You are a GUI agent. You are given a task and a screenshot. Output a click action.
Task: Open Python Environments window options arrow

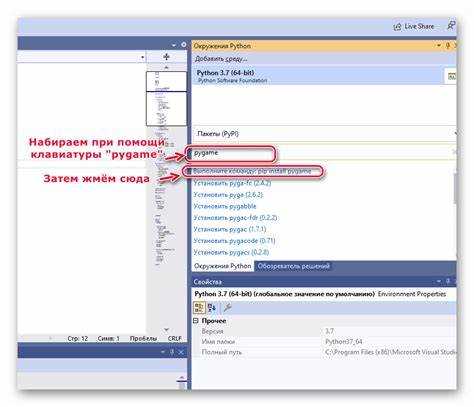(439, 46)
